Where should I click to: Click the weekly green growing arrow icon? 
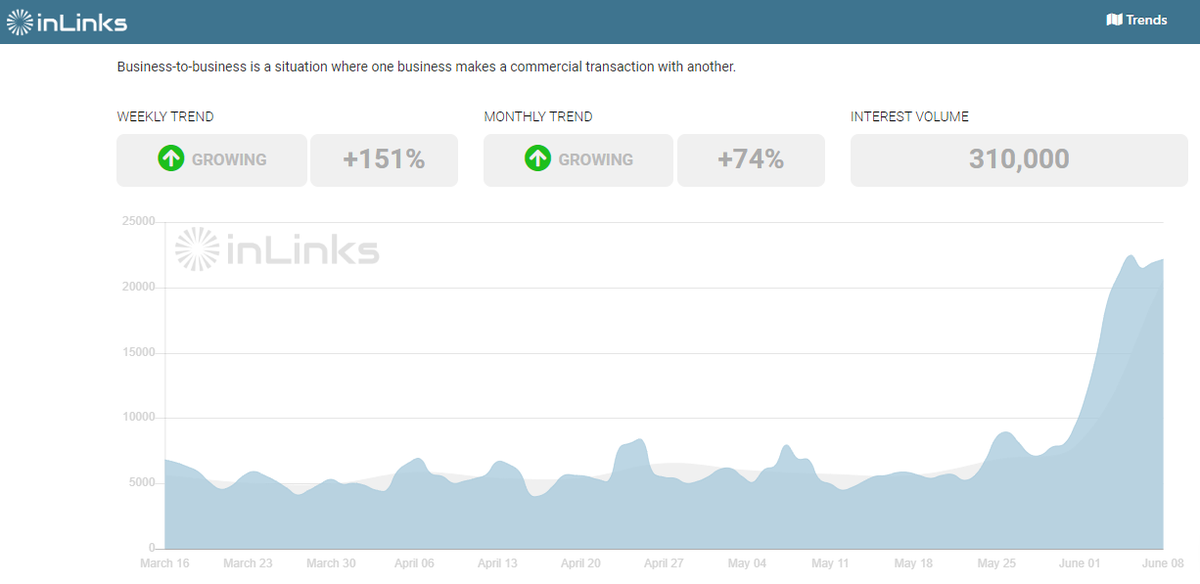171,159
